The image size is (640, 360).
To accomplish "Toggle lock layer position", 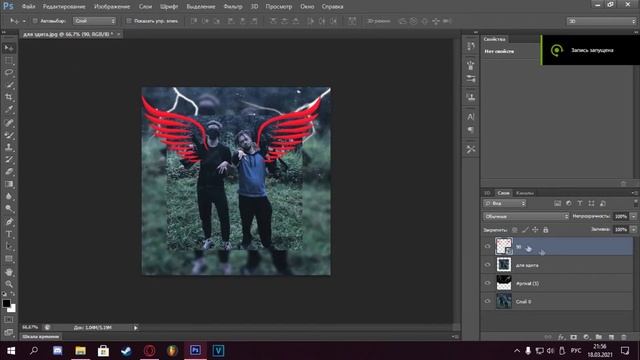I will pos(535,230).
